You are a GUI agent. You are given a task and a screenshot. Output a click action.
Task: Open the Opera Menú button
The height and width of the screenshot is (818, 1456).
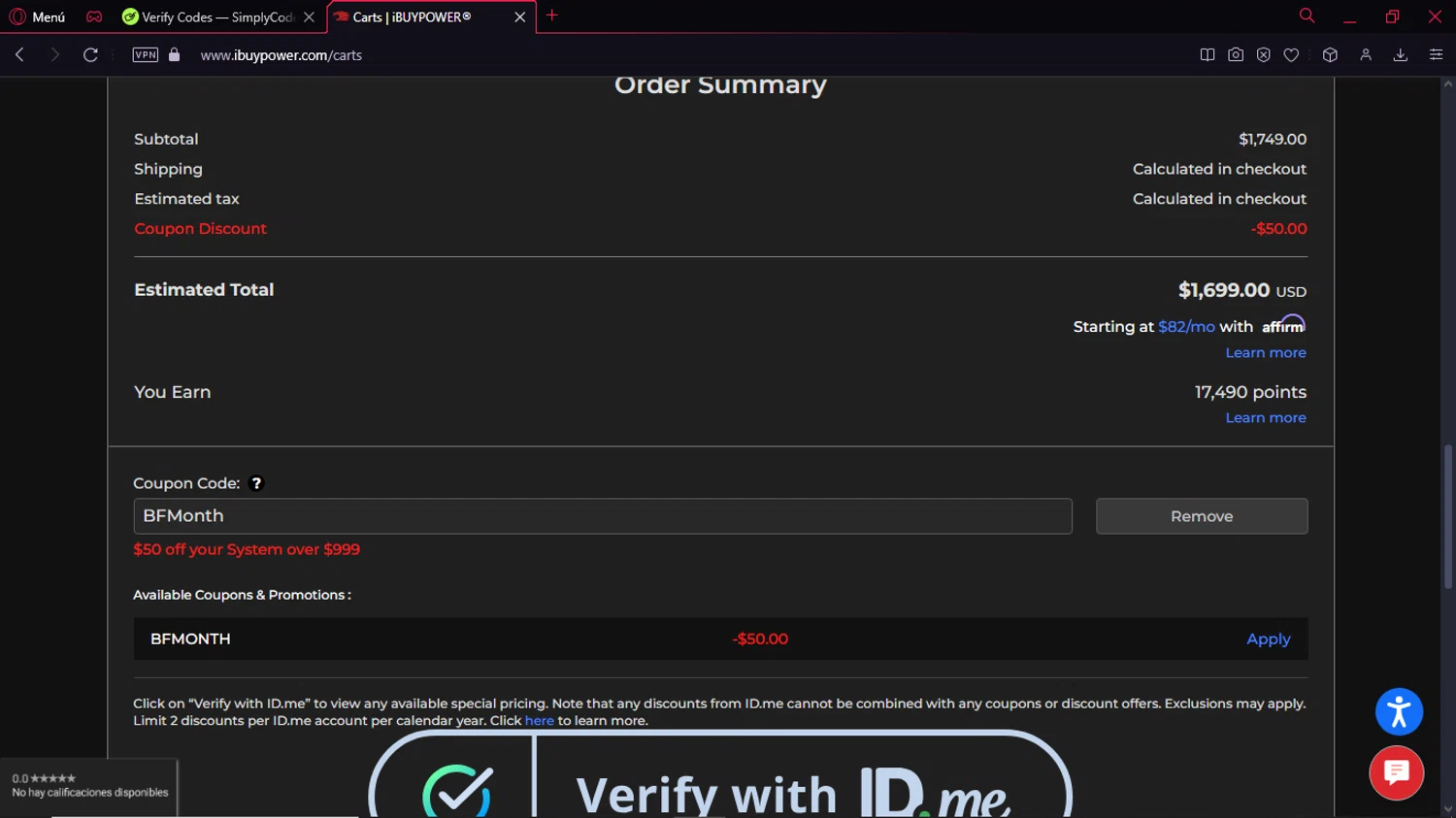pos(37,16)
